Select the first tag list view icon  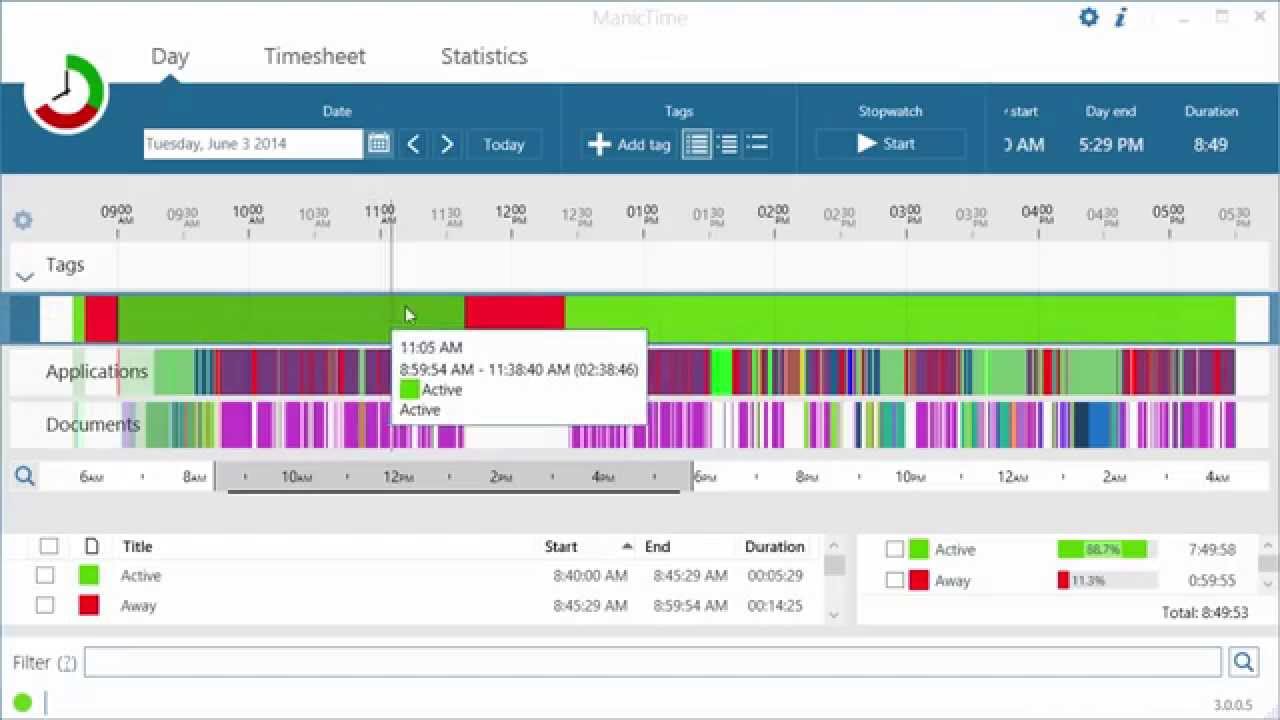point(697,144)
